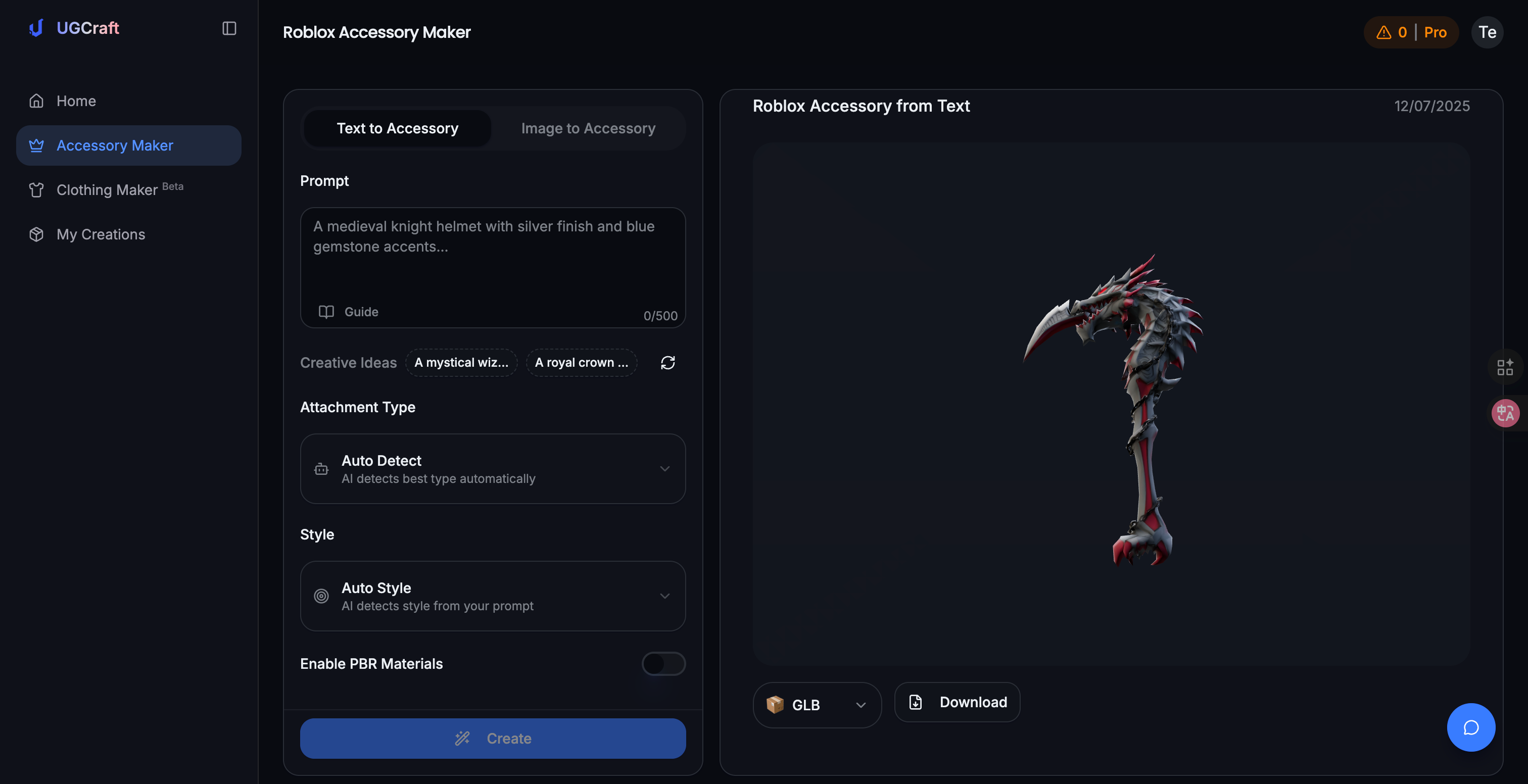Image resolution: width=1528 pixels, height=784 pixels.
Task: Click the UGCraft logo icon
Action: click(x=35, y=28)
